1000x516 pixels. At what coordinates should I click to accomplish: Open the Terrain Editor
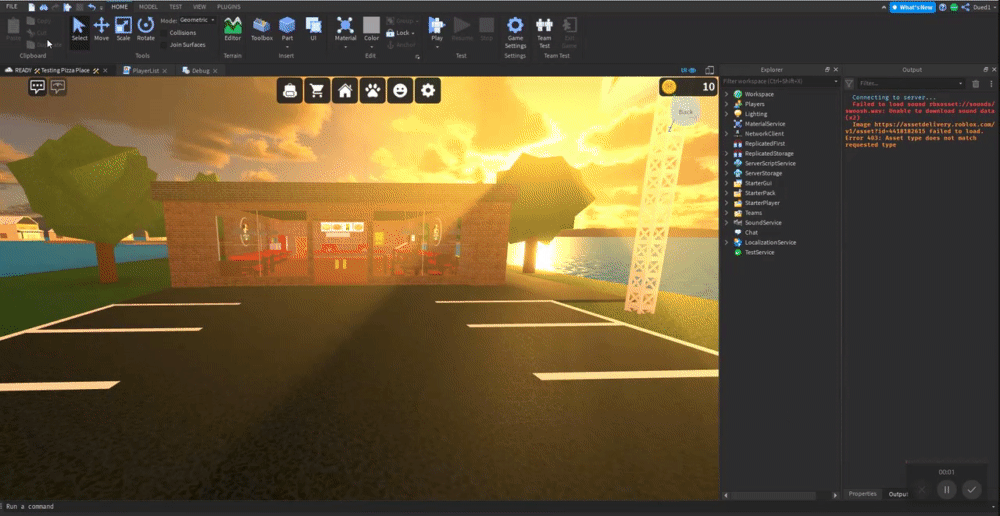click(233, 29)
